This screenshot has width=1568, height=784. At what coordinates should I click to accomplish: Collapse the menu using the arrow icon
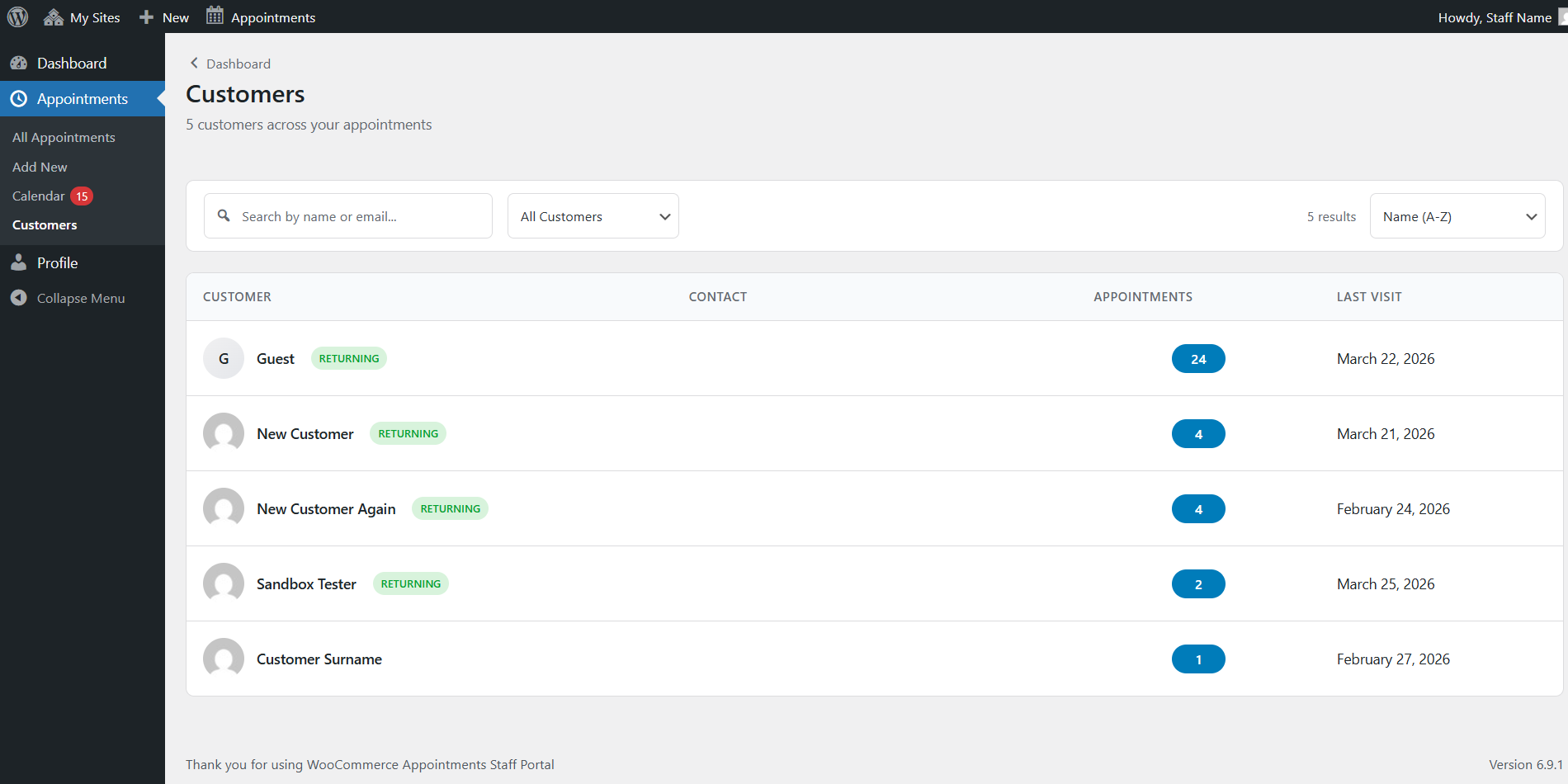(x=19, y=298)
